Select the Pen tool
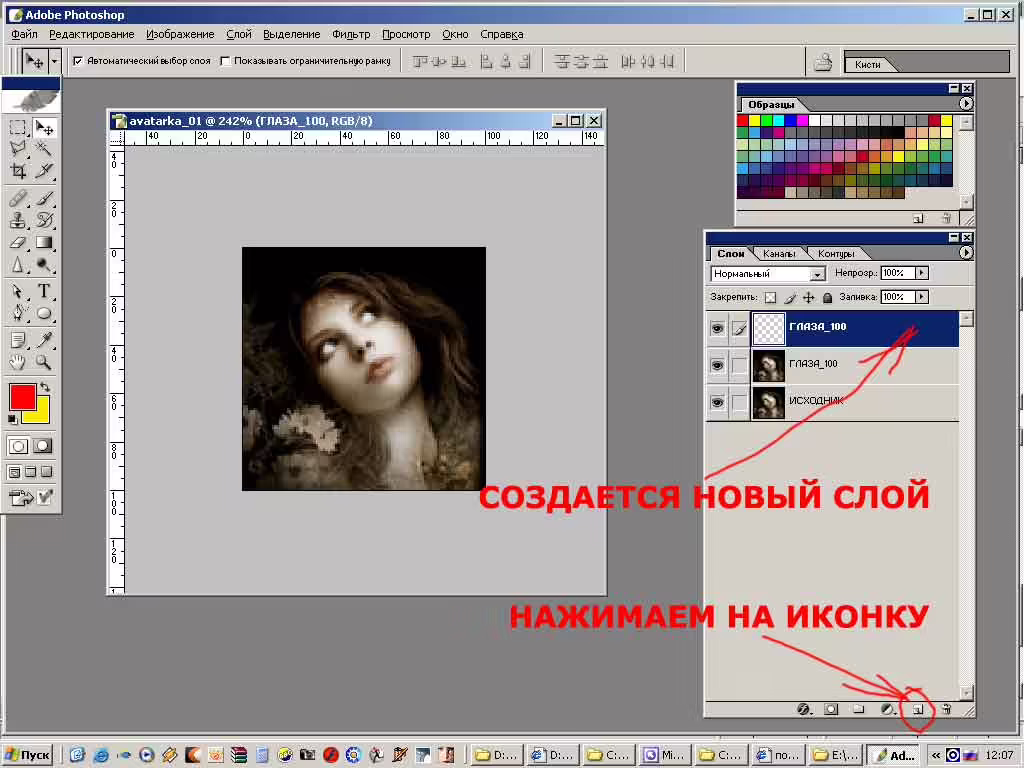Viewport: 1024px width, 768px height. pos(18,313)
